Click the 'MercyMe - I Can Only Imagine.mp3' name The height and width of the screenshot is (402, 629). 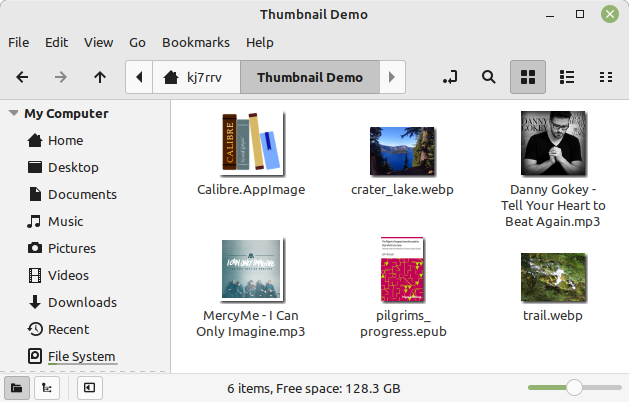[x=251, y=323]
